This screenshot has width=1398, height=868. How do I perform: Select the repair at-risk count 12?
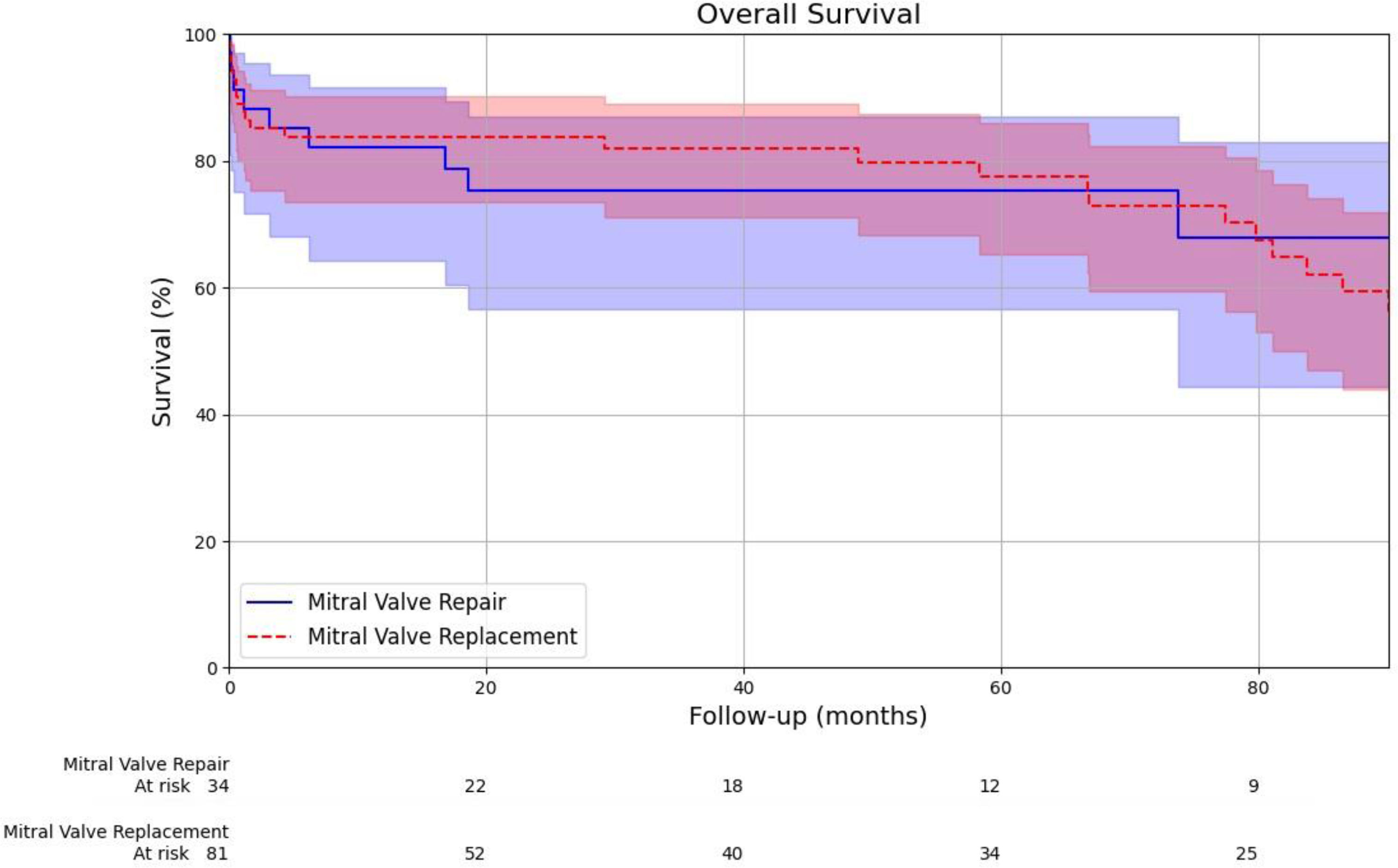click(x=990, y=786)
